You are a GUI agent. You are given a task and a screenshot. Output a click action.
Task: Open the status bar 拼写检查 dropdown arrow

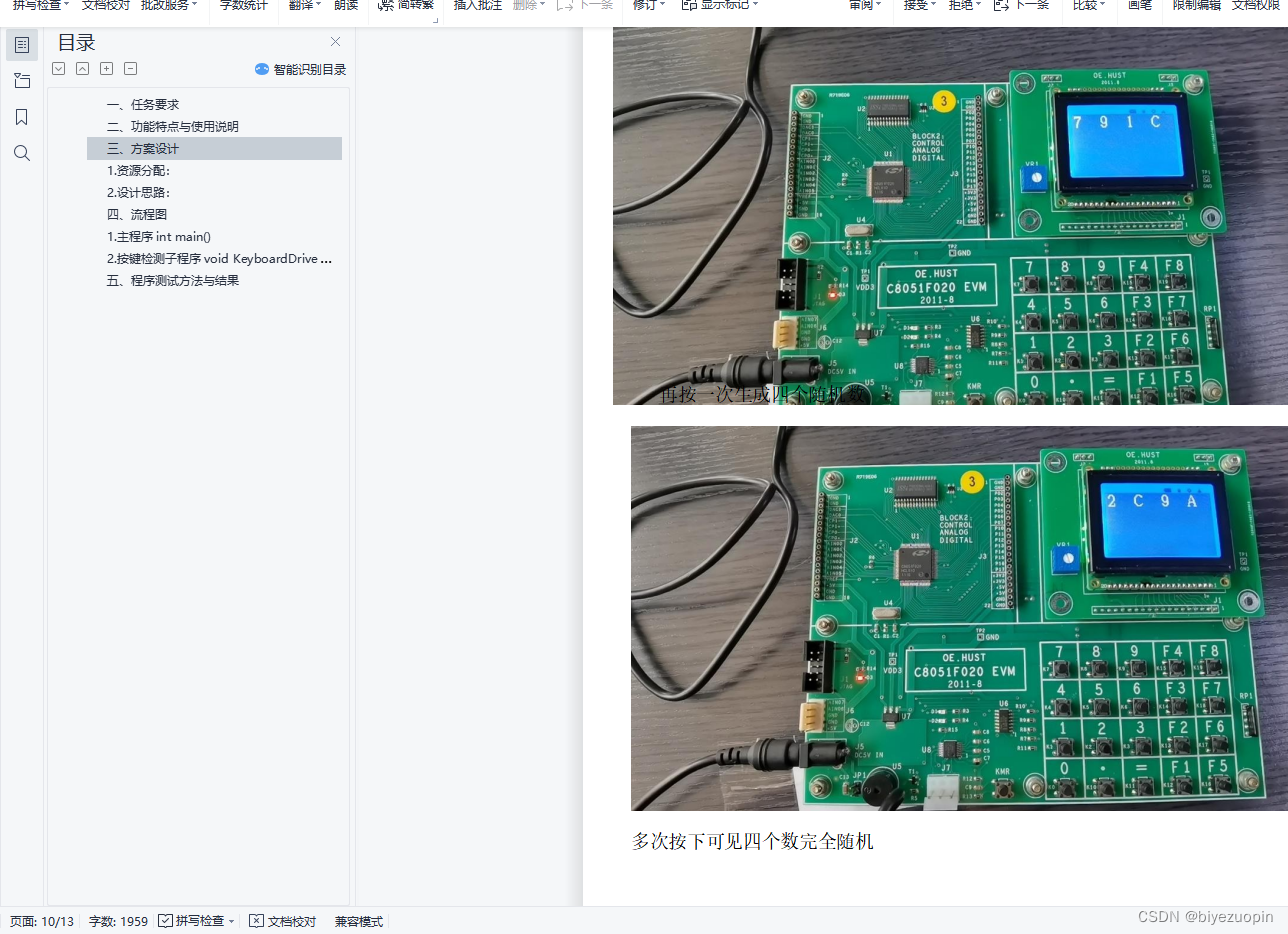232,921
